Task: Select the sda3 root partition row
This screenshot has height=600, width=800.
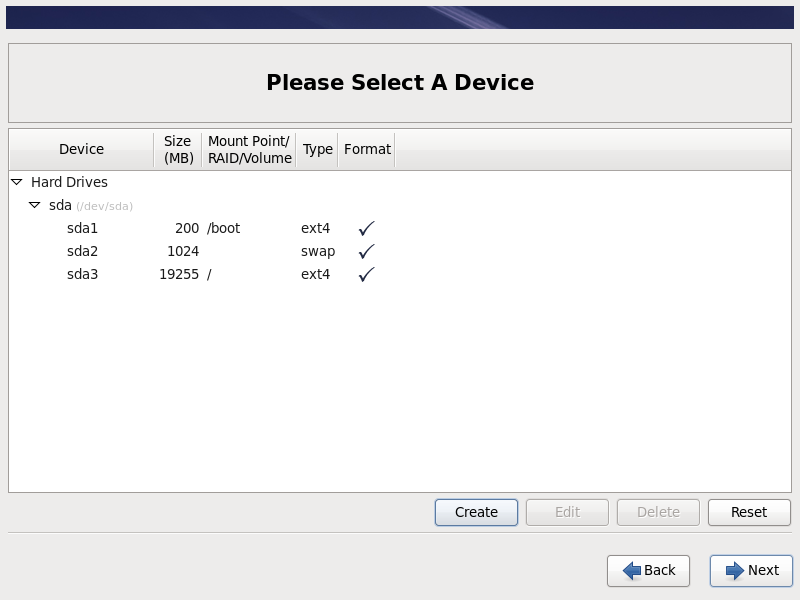Action: click(83, 274)
